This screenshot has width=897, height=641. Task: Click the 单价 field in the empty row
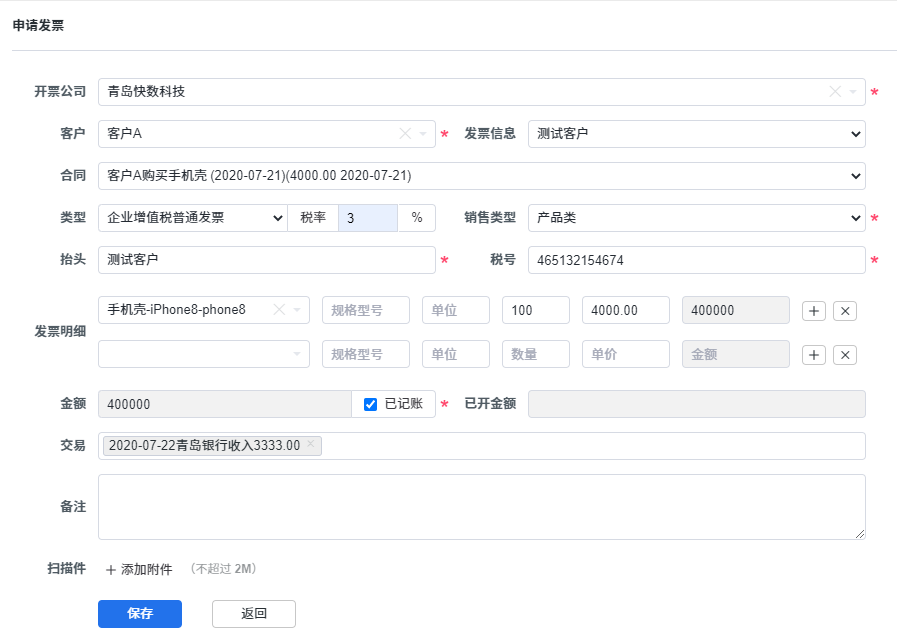click(x=625, y=354)
